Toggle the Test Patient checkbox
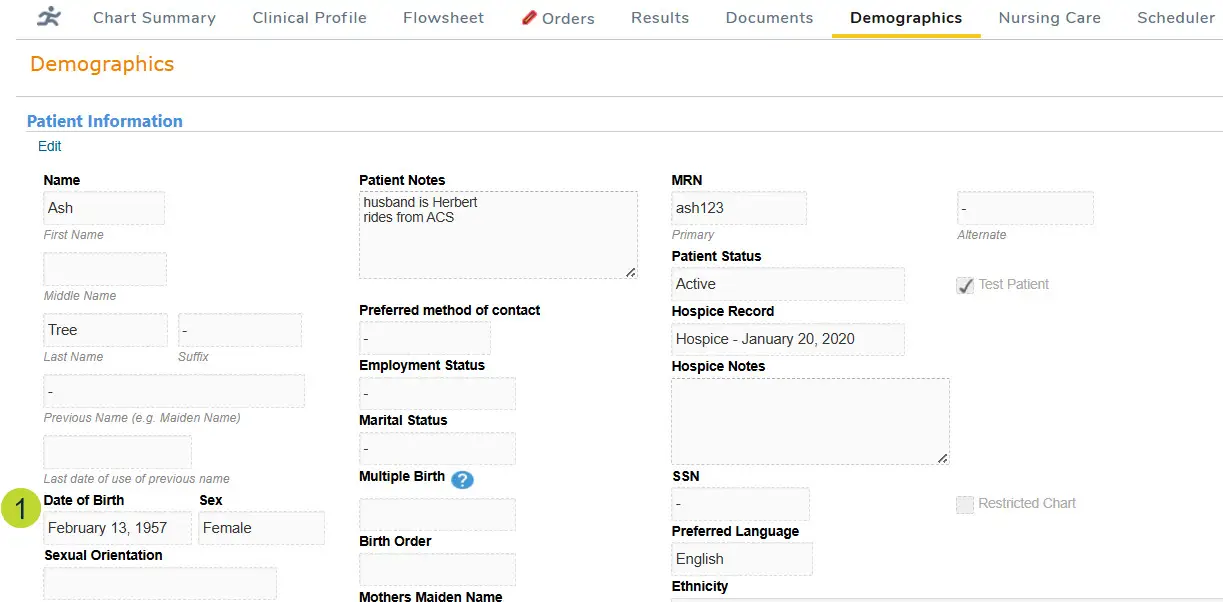This screenshot has height=602, width=1223. (965, 285)
